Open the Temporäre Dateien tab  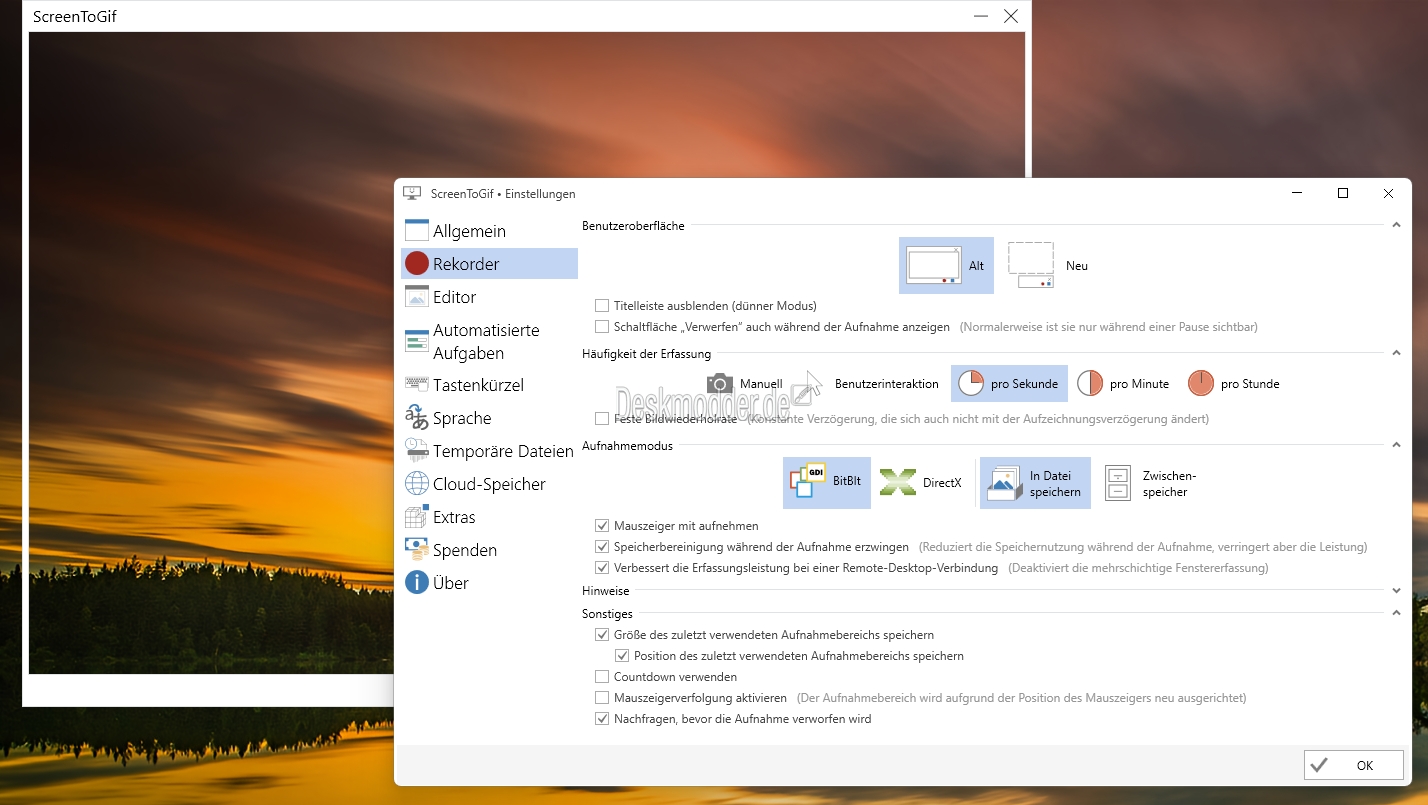[489, 451]
